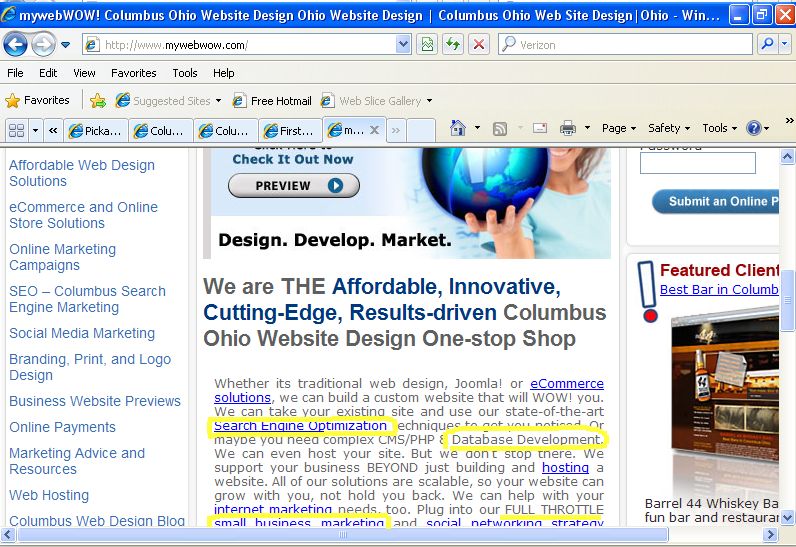Switch to the Picka... tab
The image size is (796, 547).
click(x=96, y=131)
